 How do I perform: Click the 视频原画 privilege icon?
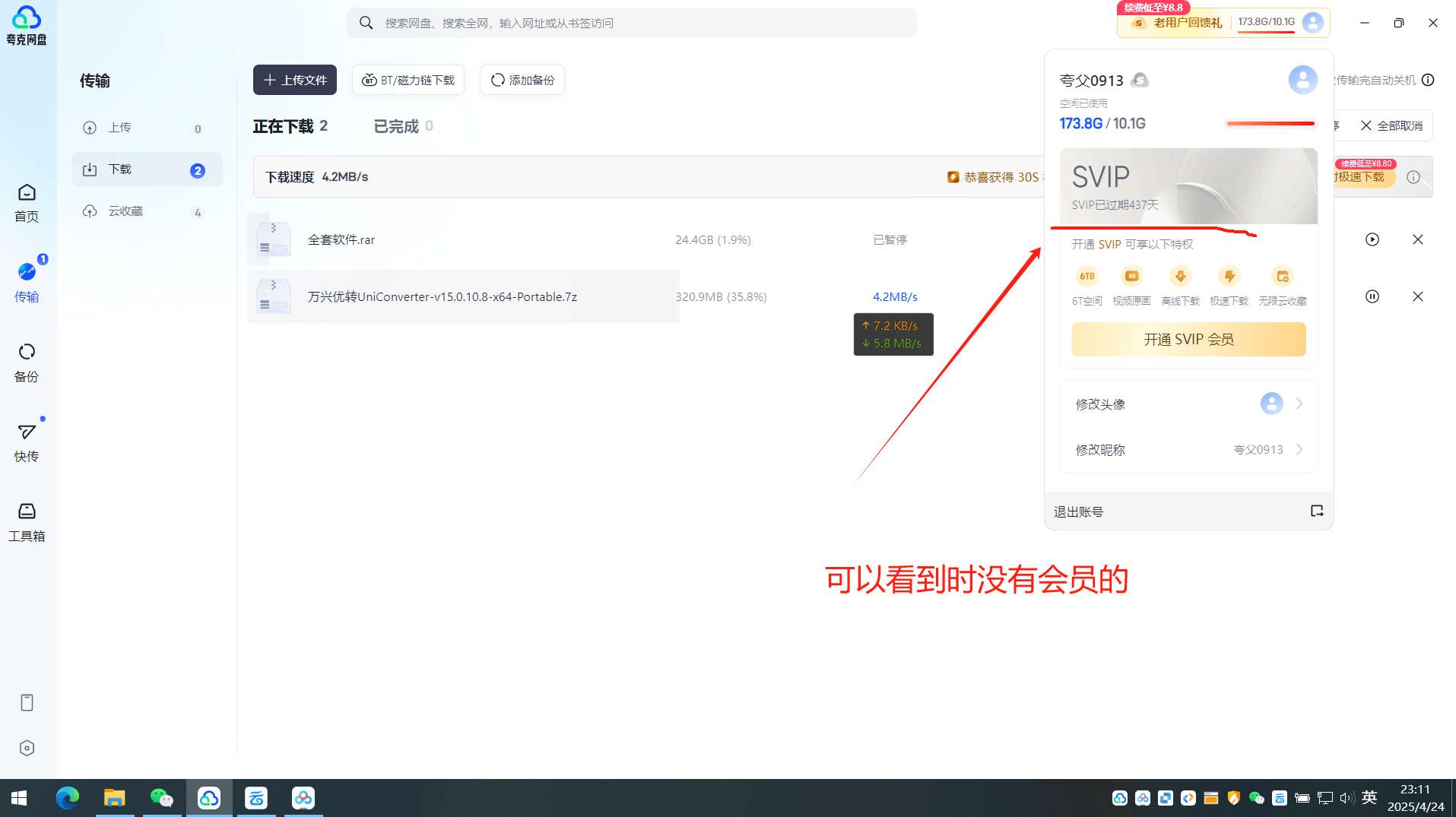pyautogui.click(x=1131, y=276)
